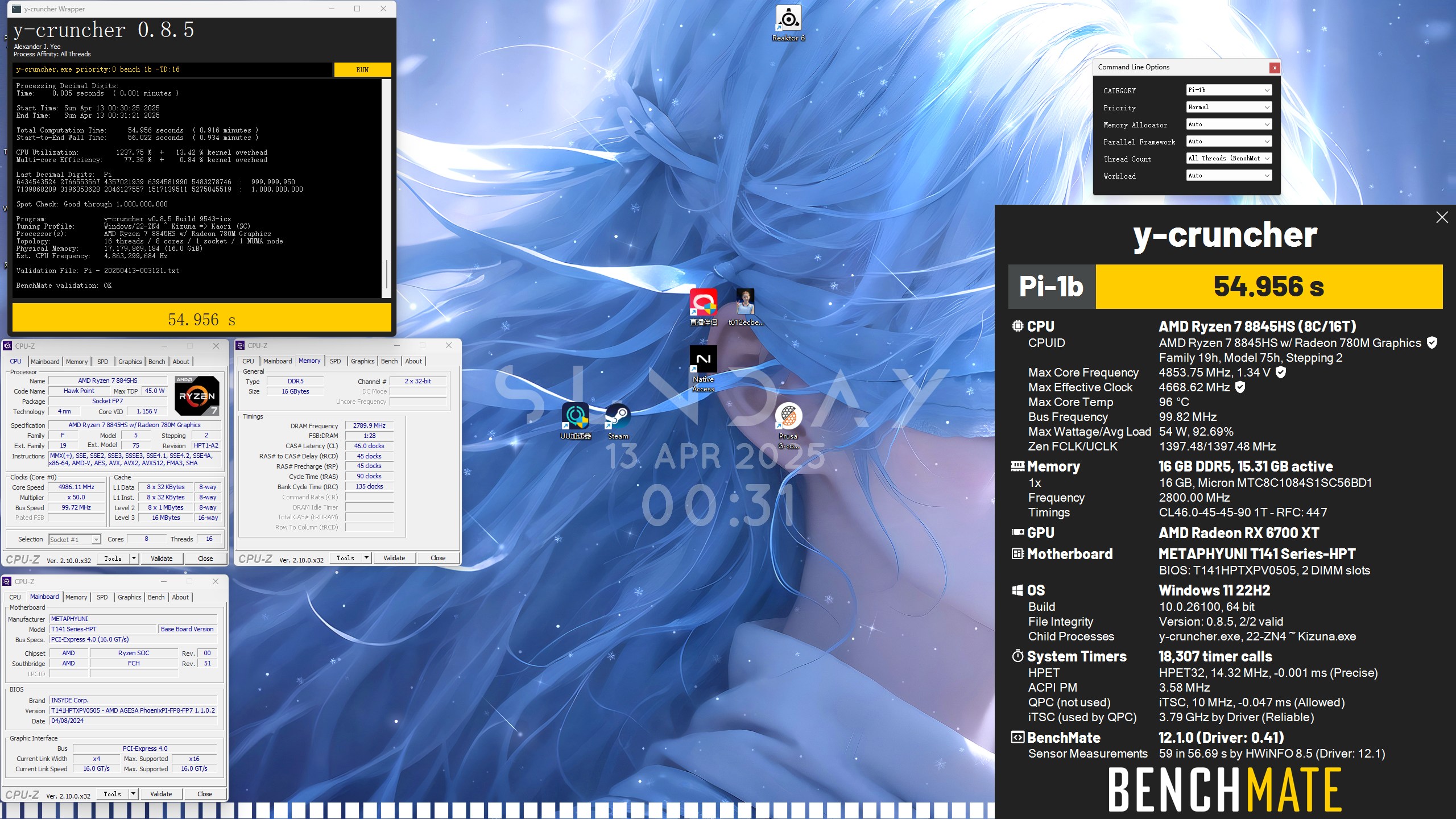Viewport: 1456px width, 819px height.
Task: Click the Manufacturer METAPHYUNI field
Action: tap(134, 619)
